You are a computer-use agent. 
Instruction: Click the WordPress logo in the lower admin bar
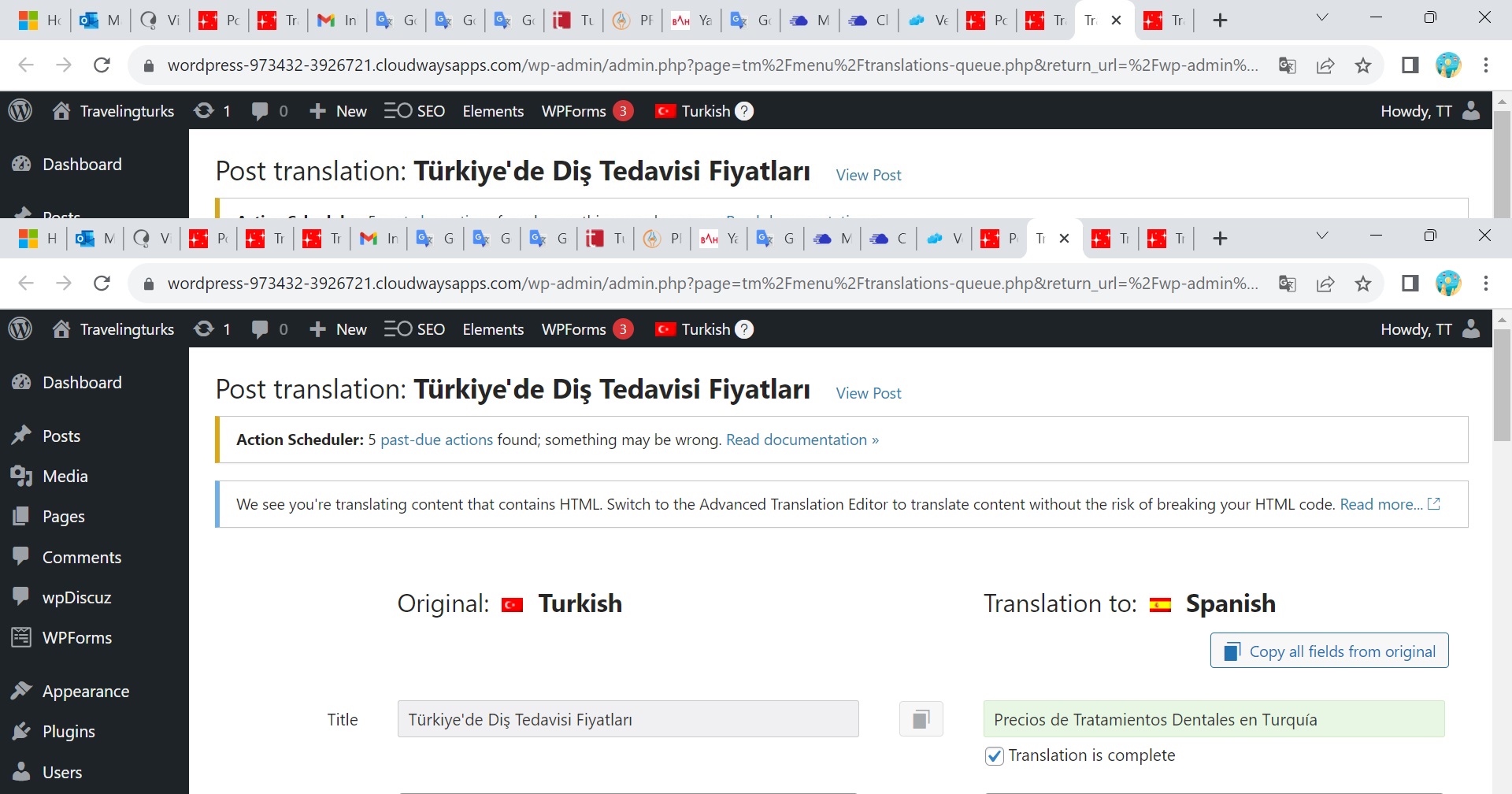click(20, 329)
